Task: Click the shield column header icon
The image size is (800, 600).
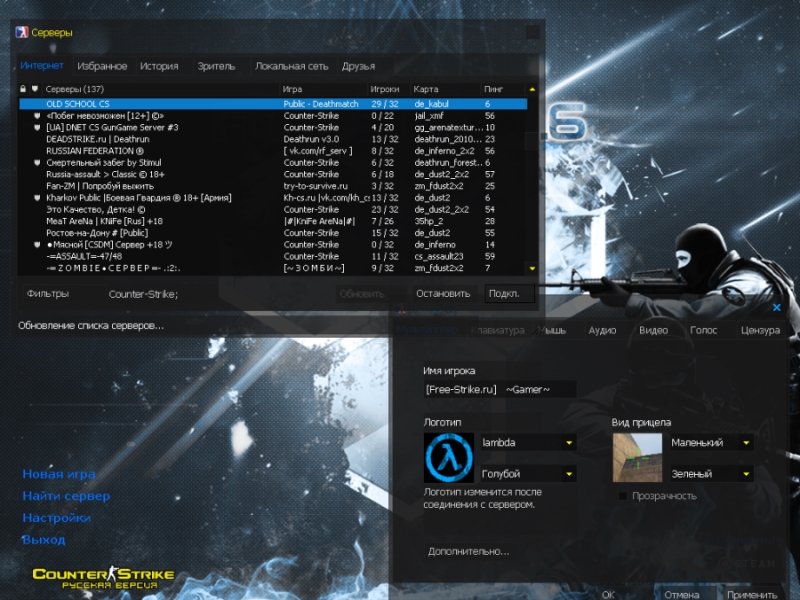Action: [35, 89]
